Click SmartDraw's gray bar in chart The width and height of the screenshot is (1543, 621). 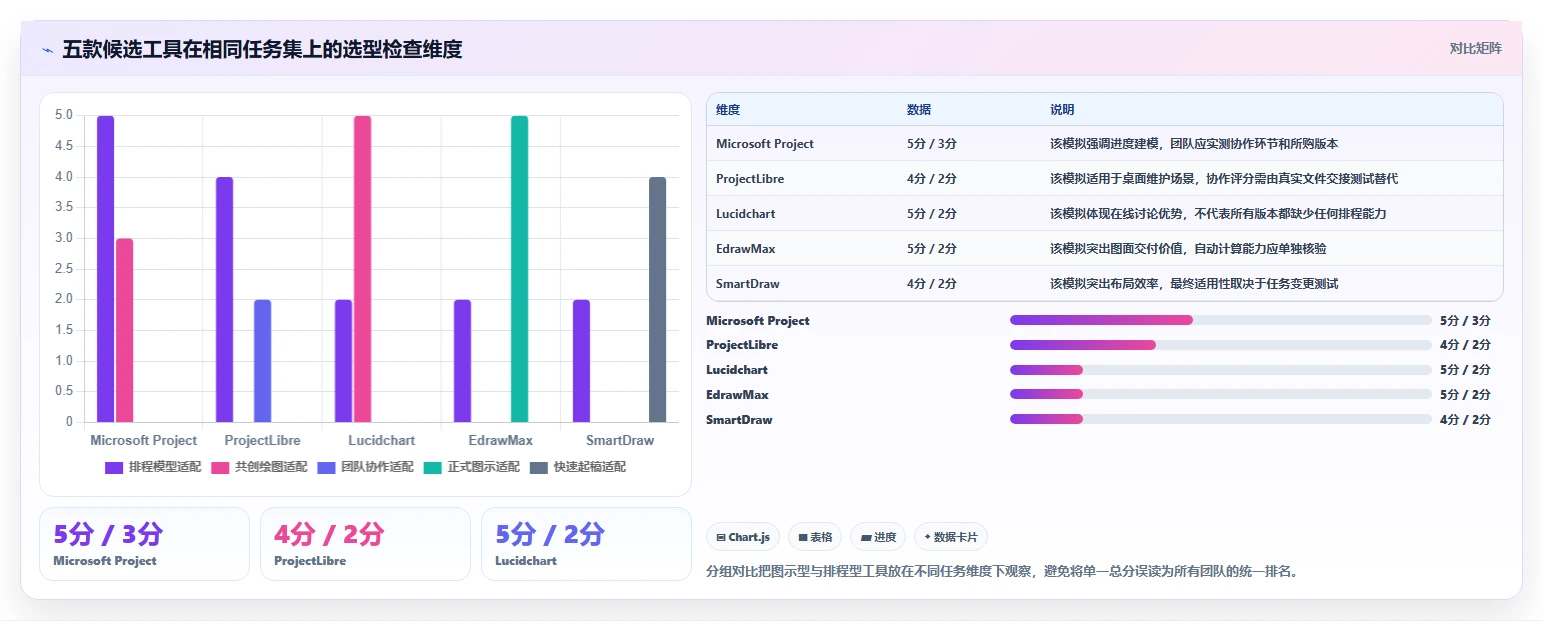(x=657, y=300)
